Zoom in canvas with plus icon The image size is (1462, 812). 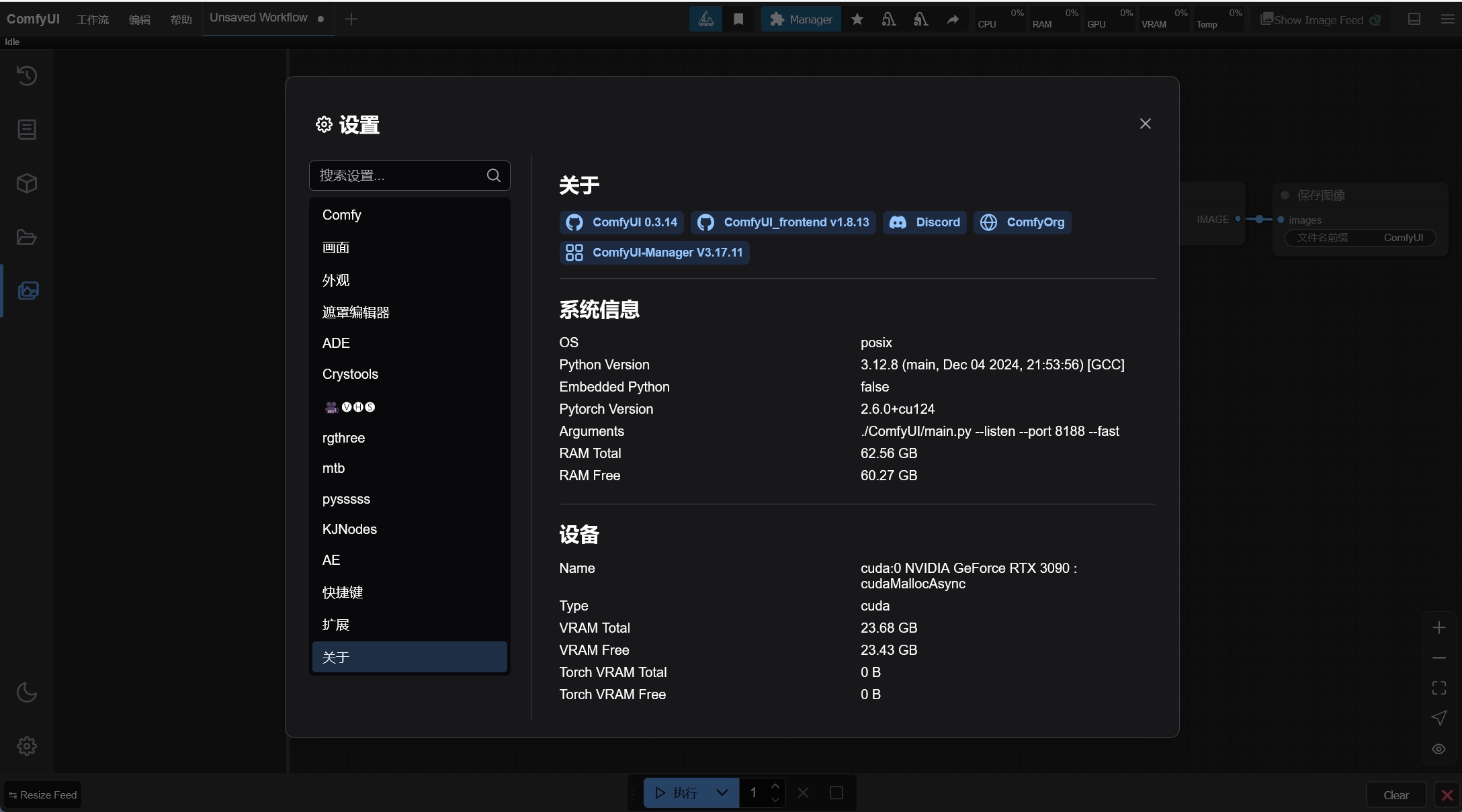(1438, 627)
